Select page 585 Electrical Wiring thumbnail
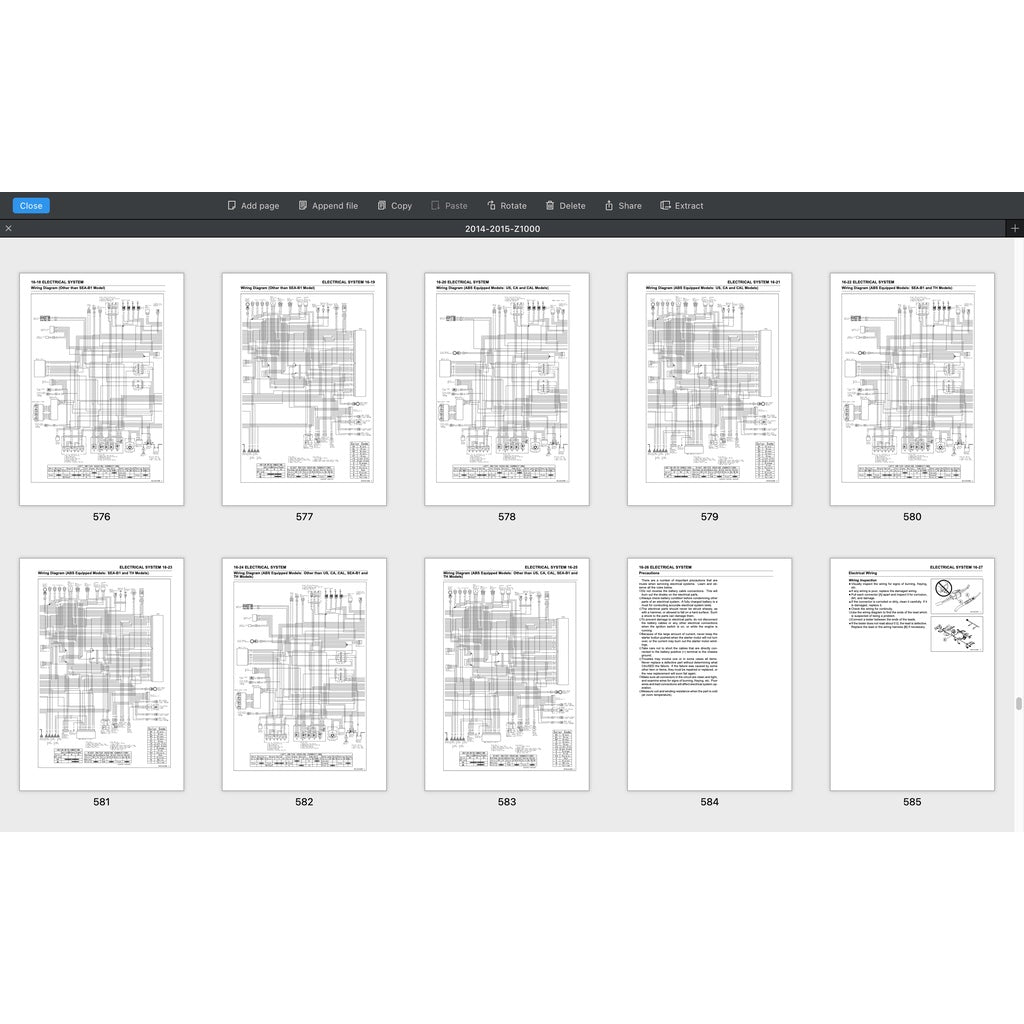 [x=912, y=674]
